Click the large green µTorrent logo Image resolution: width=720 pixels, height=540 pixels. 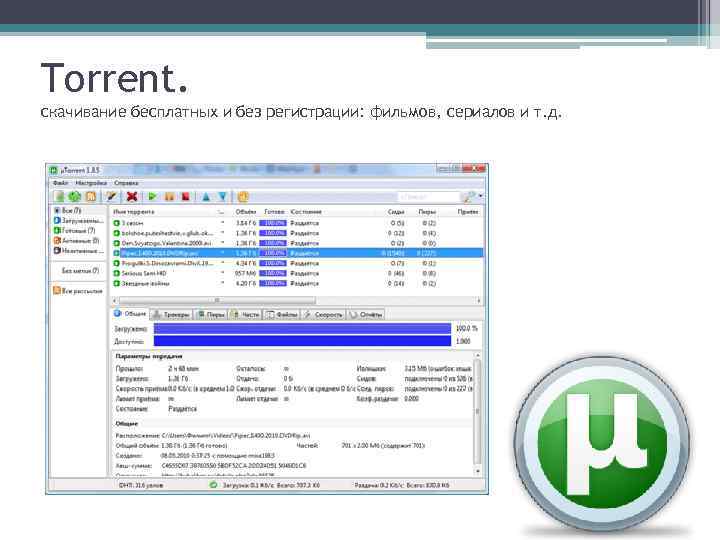[x=602, y=443]
